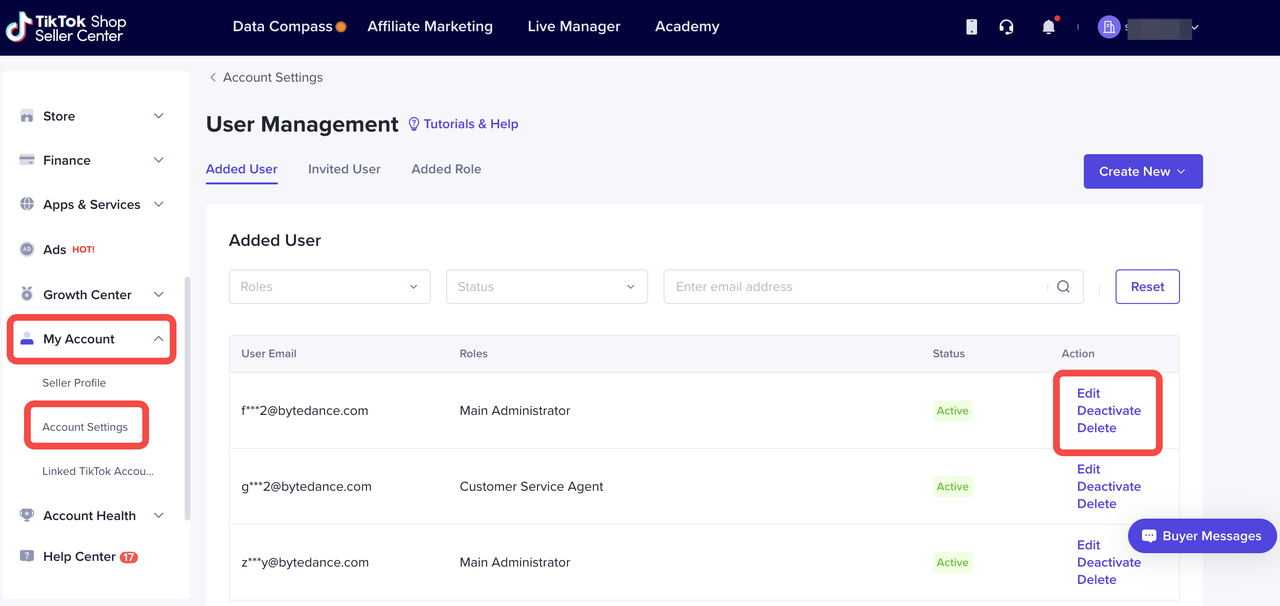The height and width of the screenshot is (606, 1280).
Task: Open the headset support icon
Action: click(x=1007, y=27)
